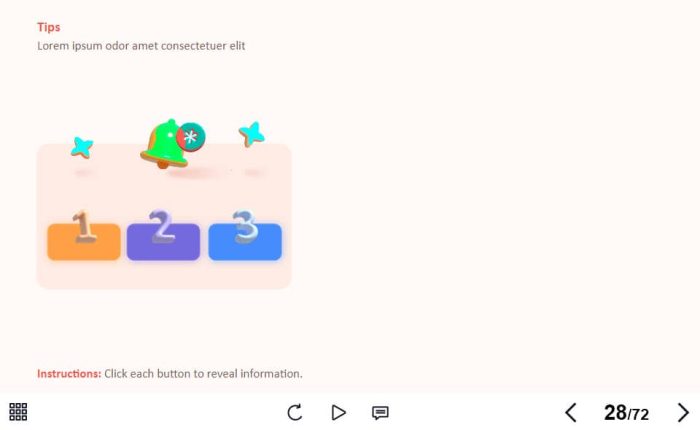The width and height of the screenshot is (700, 430).
Task: Open the slide grid menu icon
Action: 18,412
